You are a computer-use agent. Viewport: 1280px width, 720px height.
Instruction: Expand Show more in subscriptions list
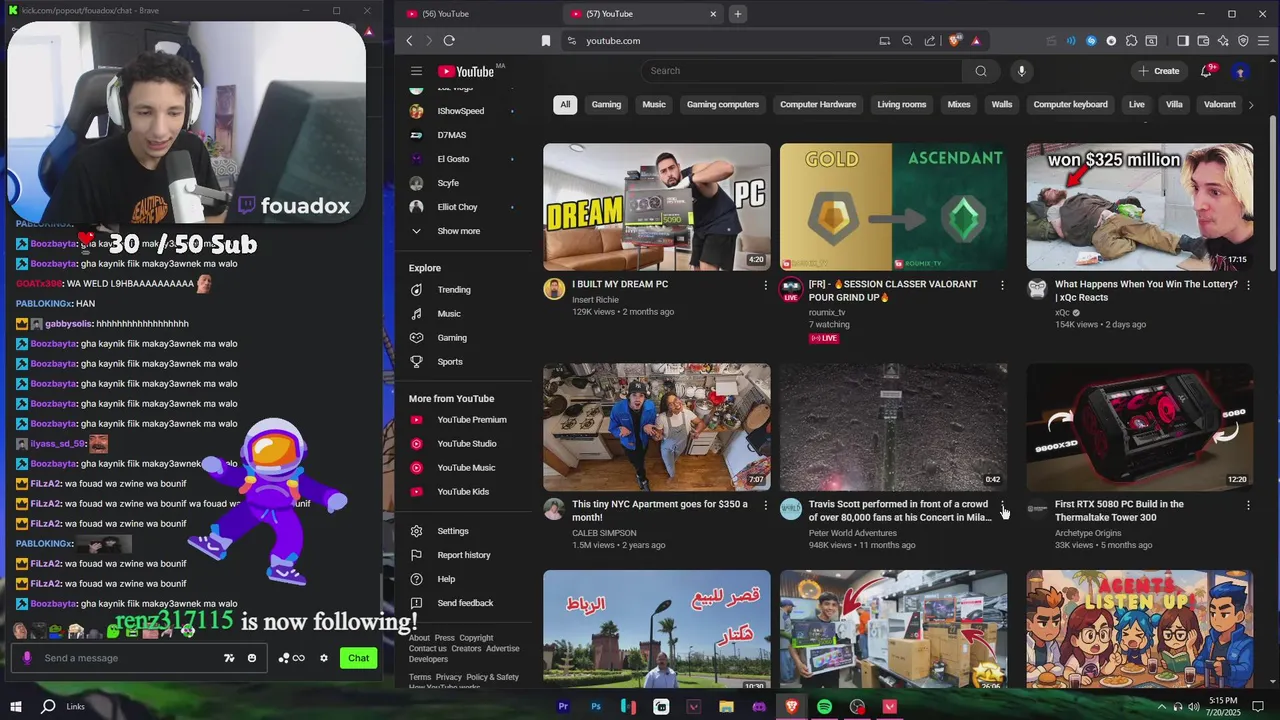pyautogui.click(x=461, y=231)
